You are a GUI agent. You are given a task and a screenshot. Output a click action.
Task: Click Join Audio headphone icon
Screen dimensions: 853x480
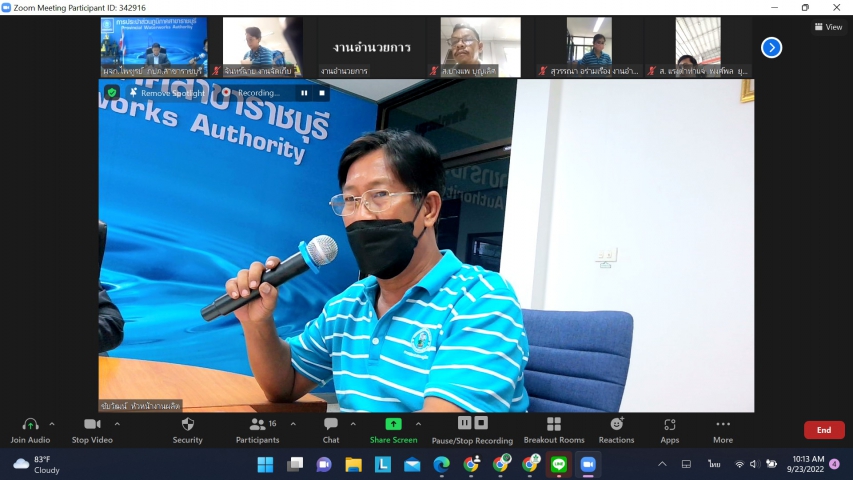pyautogui.click(x=30, y=424)
